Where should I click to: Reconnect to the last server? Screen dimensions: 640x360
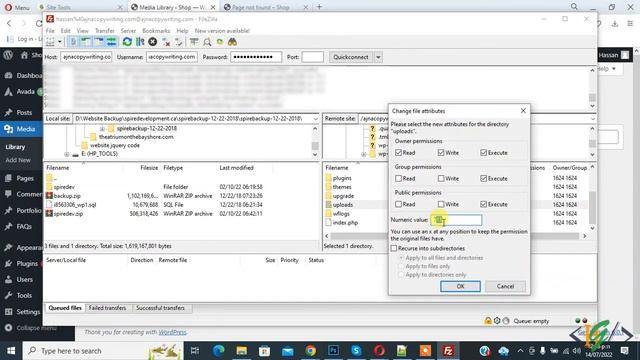[178, 42]
